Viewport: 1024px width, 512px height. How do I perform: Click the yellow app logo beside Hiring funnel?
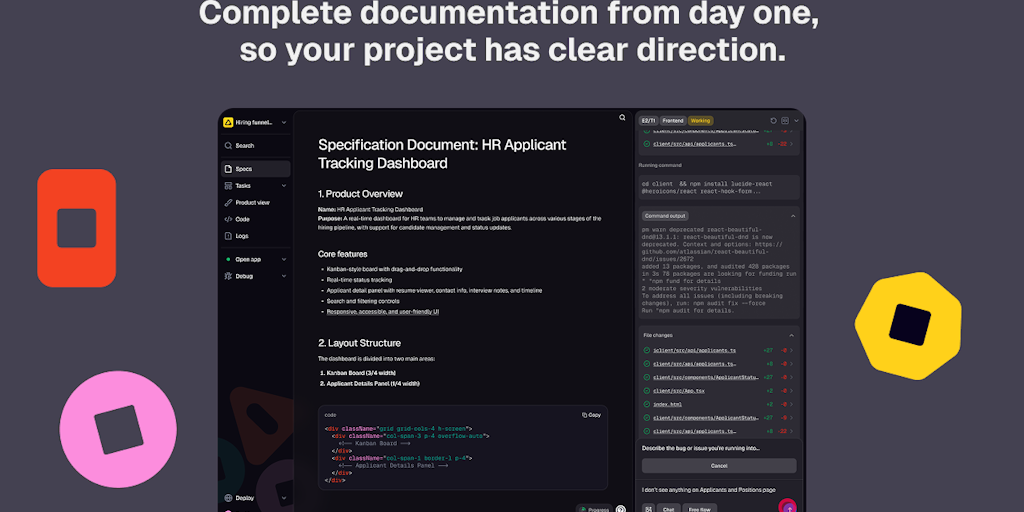tap(228, 122)
